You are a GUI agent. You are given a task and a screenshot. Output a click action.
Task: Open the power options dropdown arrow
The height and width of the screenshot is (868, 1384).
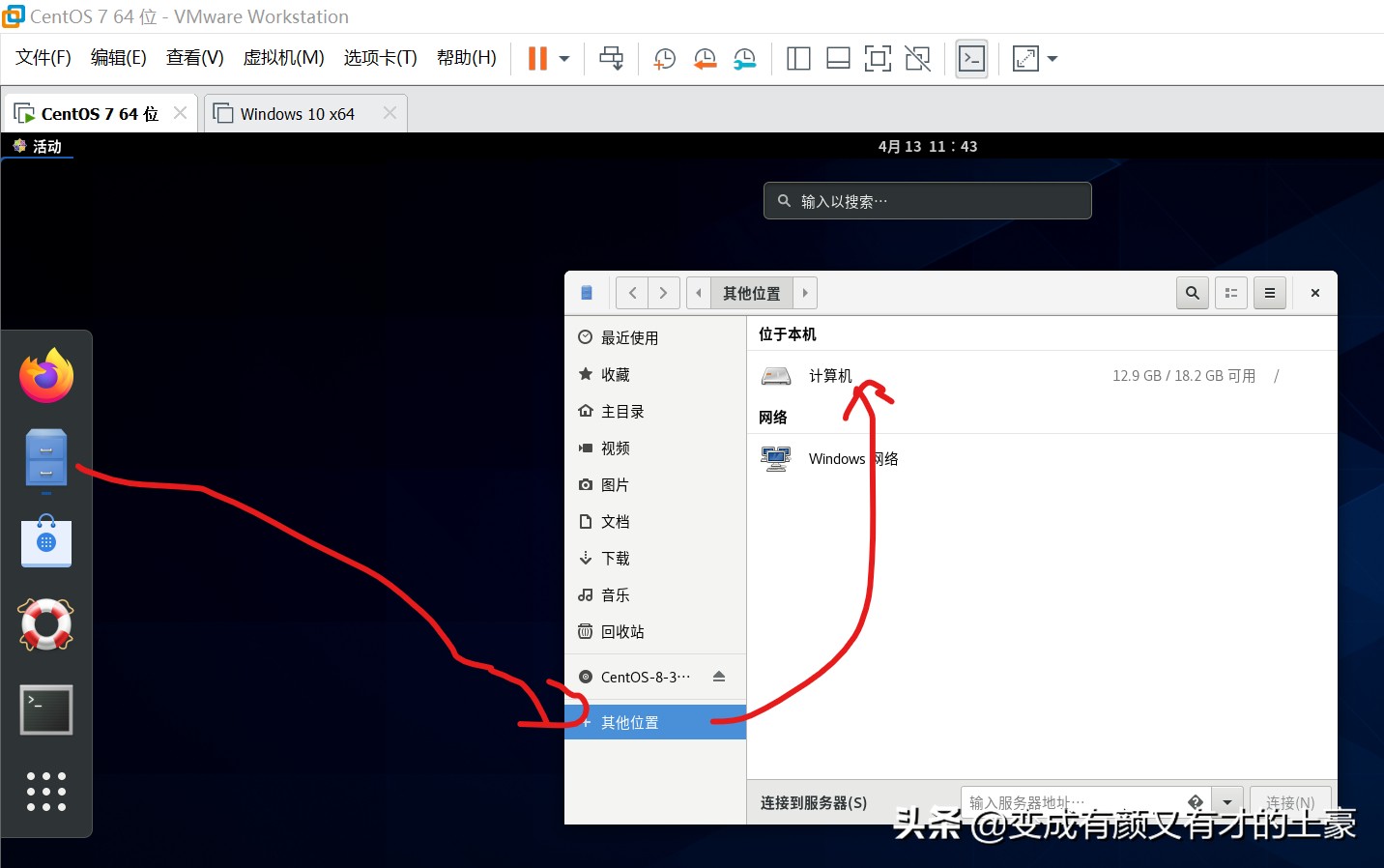(564, 59)
